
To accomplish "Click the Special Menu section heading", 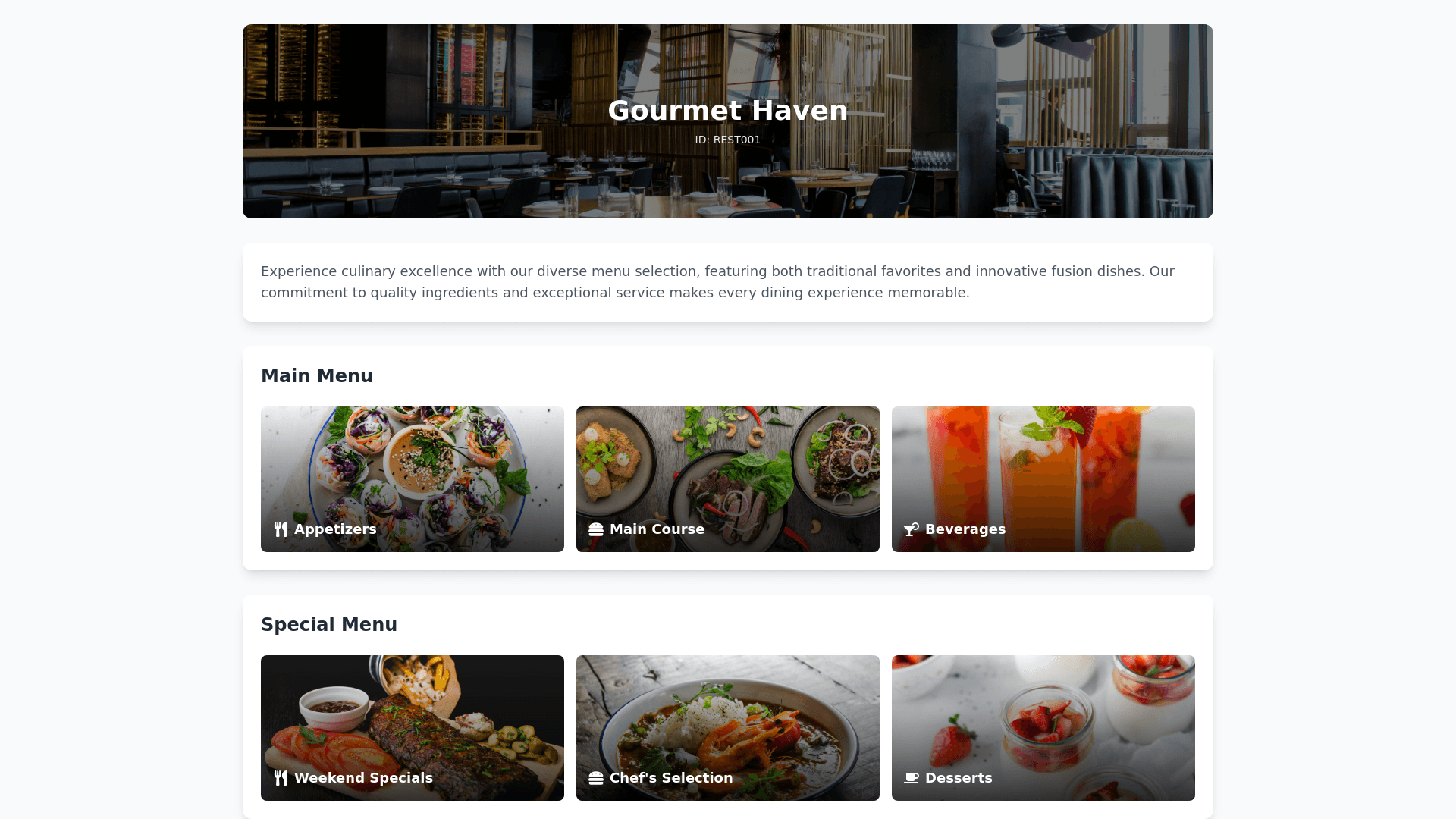I will pos(329,625).
